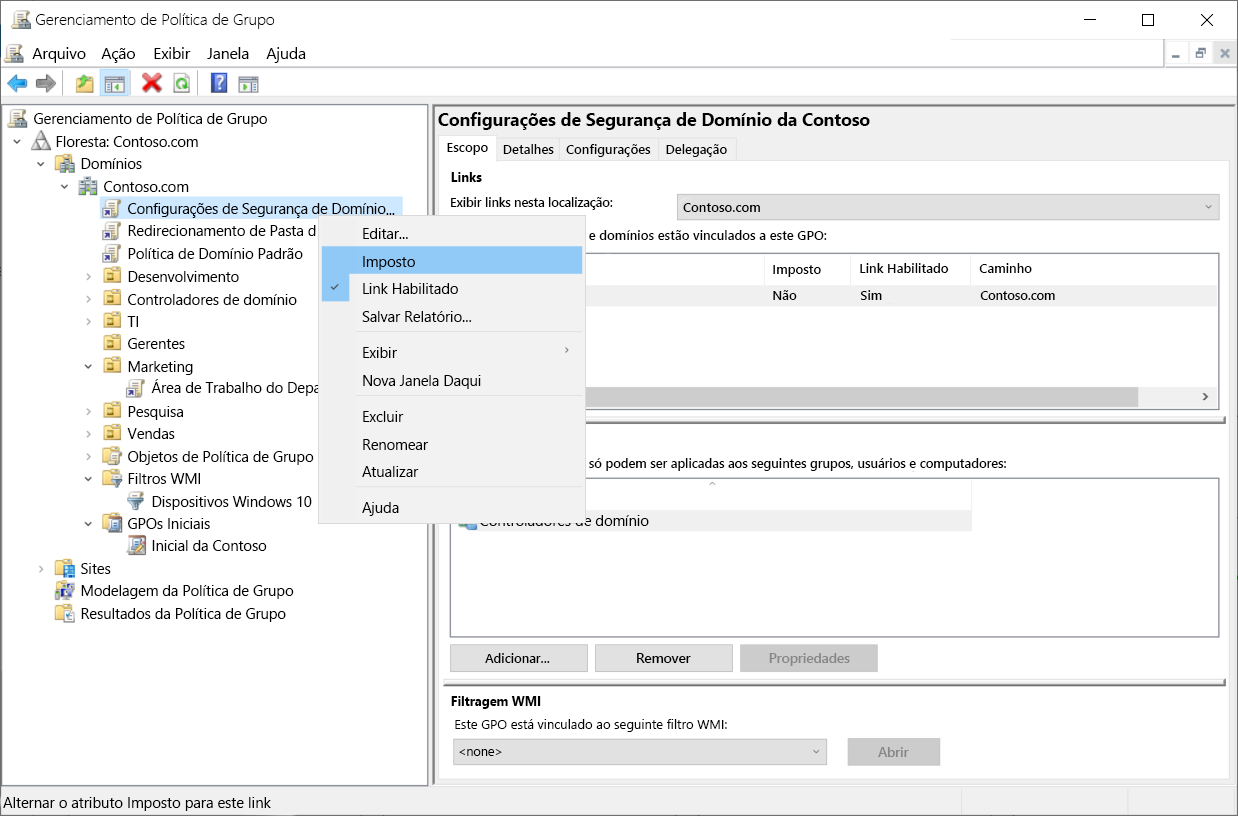
Task: Click the Redirecionamento de Pasta GPO link icon
Action: click(112, 231)
